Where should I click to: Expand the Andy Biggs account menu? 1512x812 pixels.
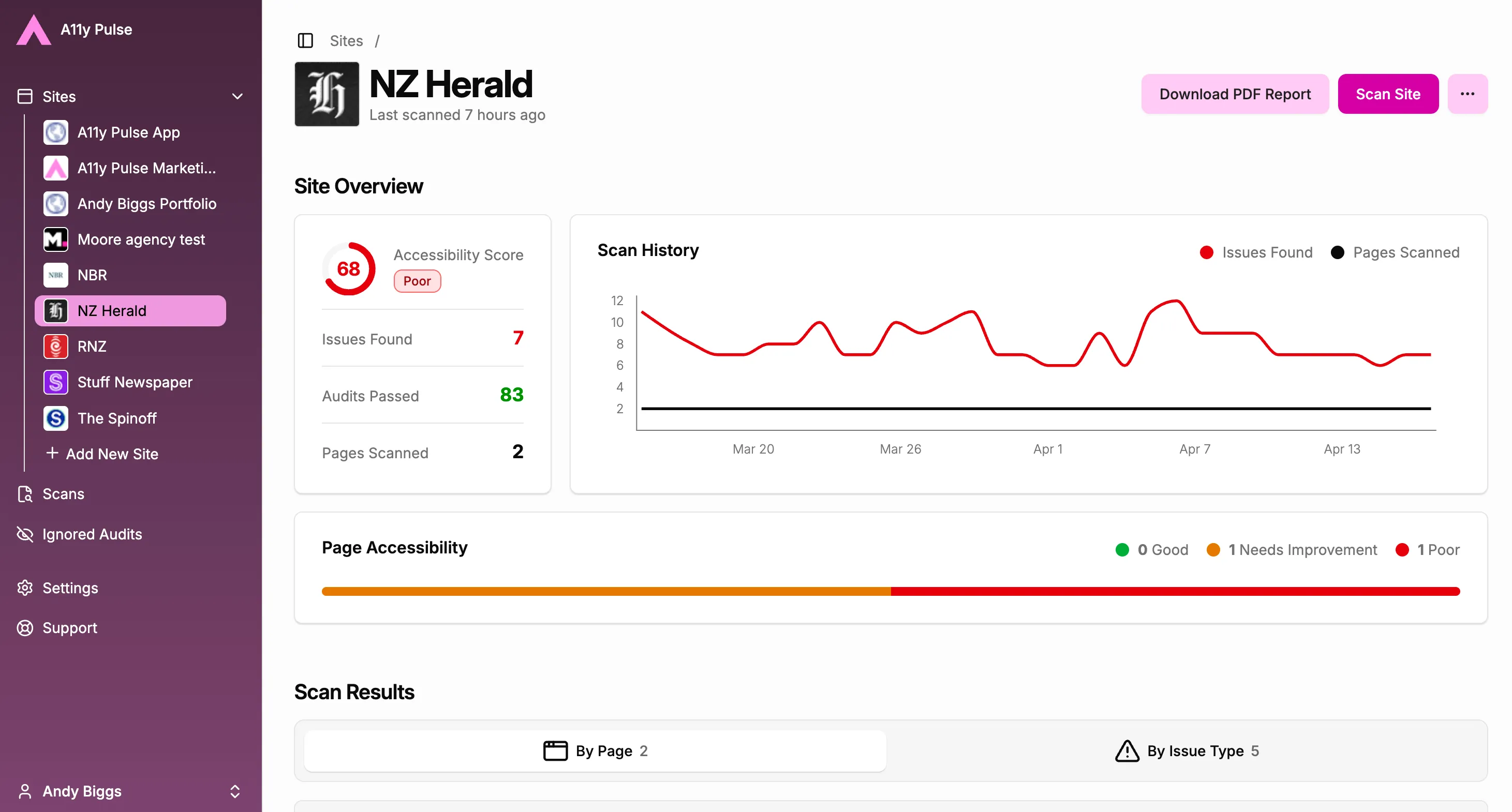point(235,791)
